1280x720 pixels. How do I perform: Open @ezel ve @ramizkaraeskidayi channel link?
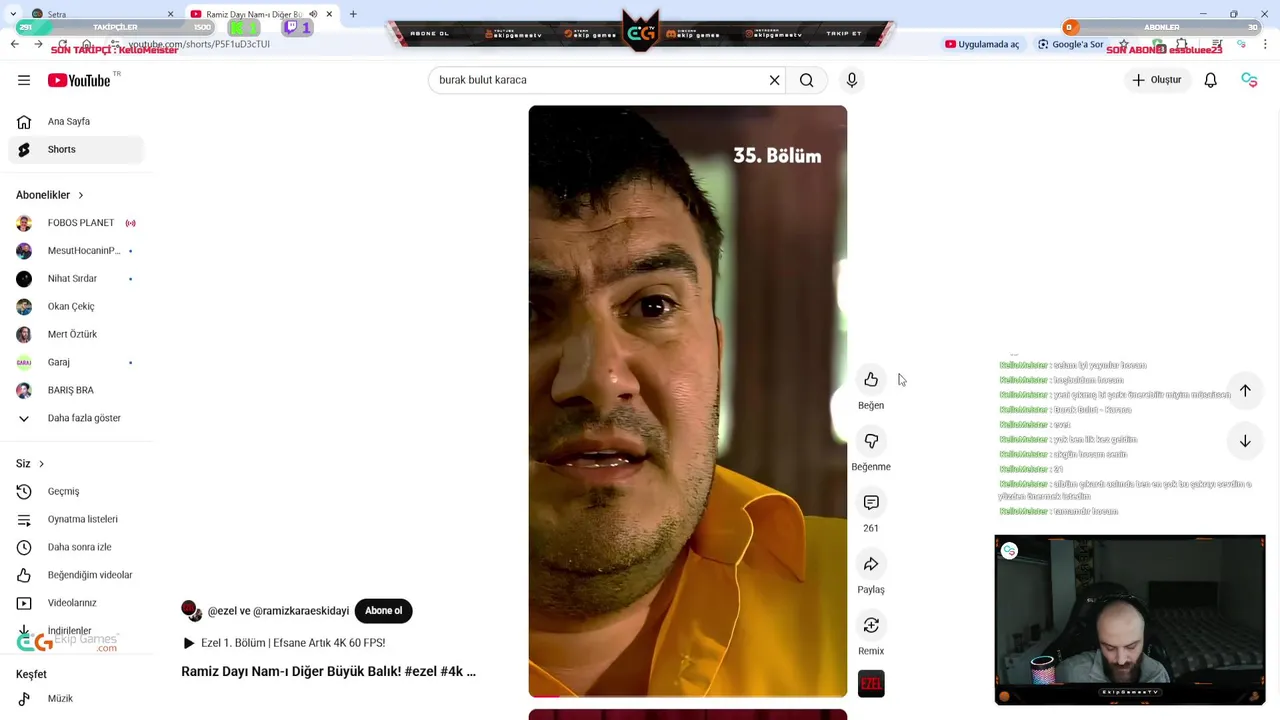coord(277,611)
